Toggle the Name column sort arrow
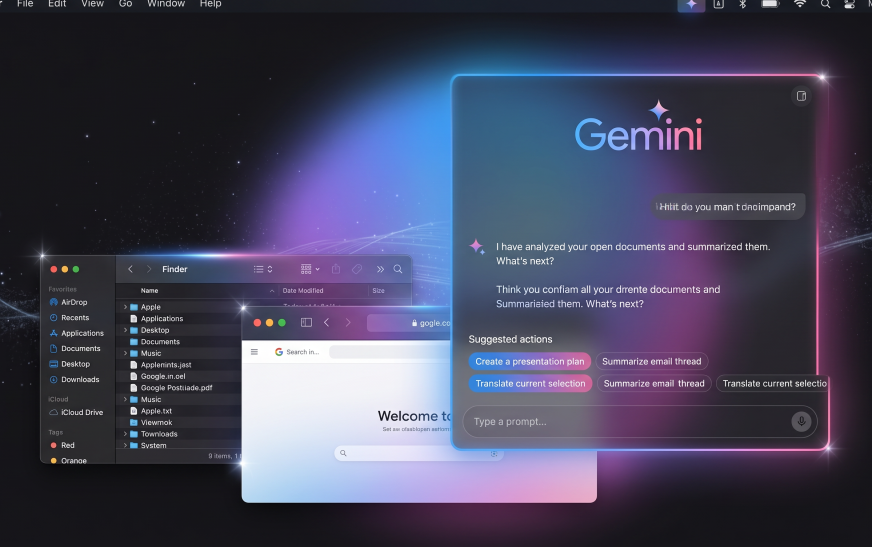The image size is (872, 547). [x=271, y=291]
